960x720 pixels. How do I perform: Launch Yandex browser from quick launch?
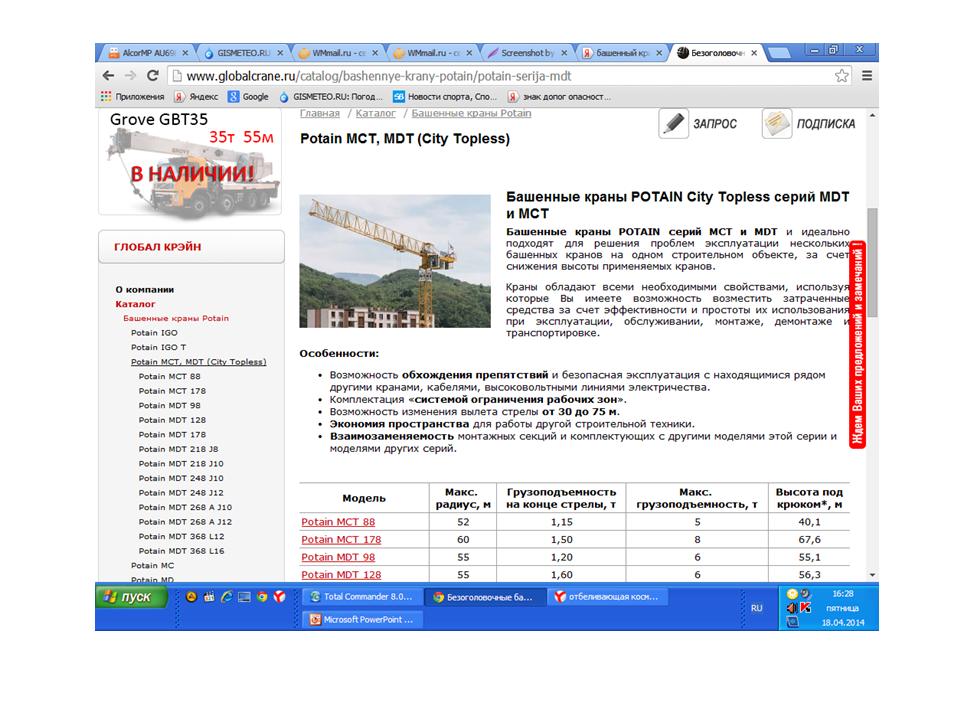[x=279, y=597]
